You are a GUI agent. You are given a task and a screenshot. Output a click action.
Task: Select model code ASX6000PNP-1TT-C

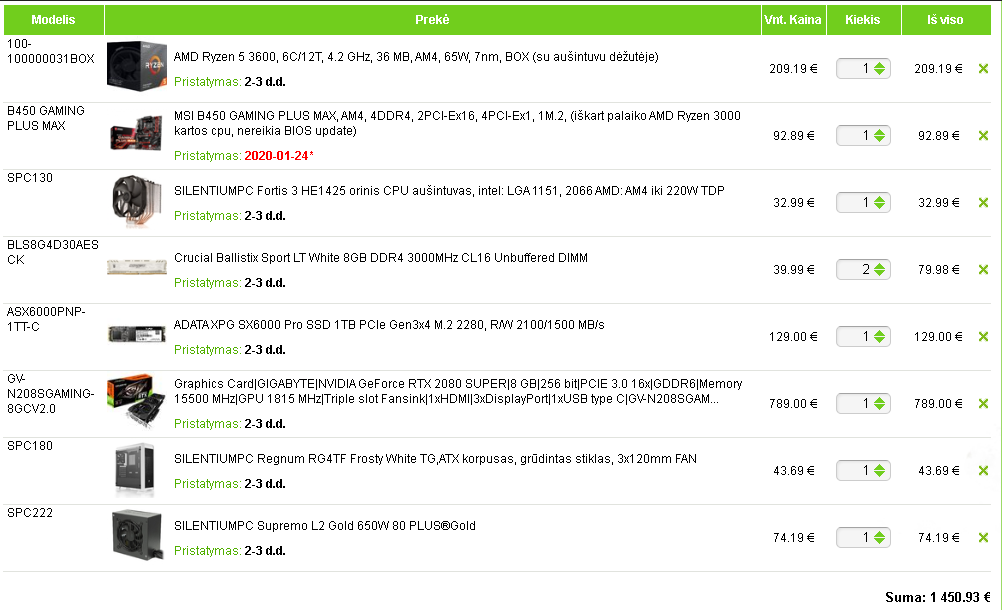pos(46,319)
